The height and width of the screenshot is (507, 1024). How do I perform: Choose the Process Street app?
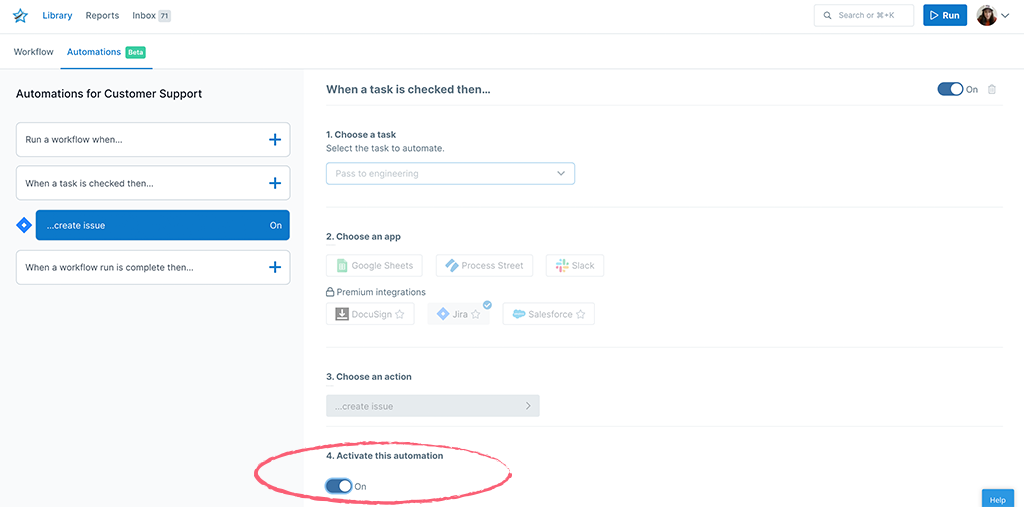484,266
